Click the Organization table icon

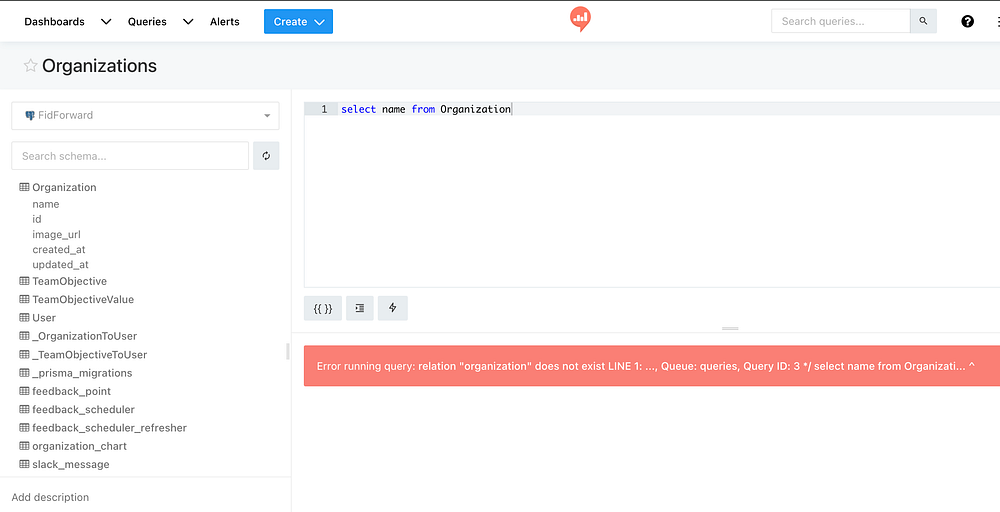(24, 187)
